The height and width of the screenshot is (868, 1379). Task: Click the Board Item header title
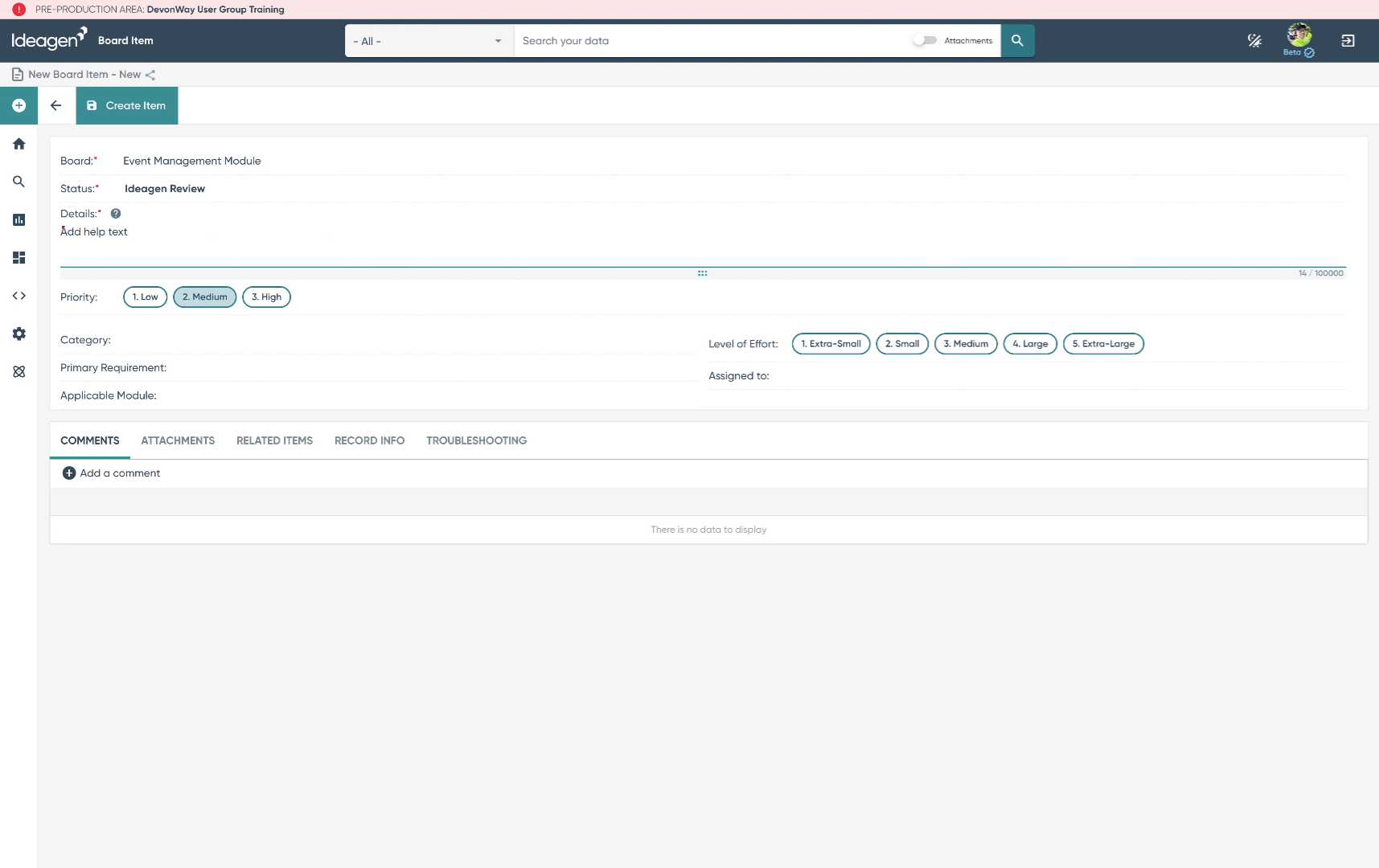[x=125, y=40]
